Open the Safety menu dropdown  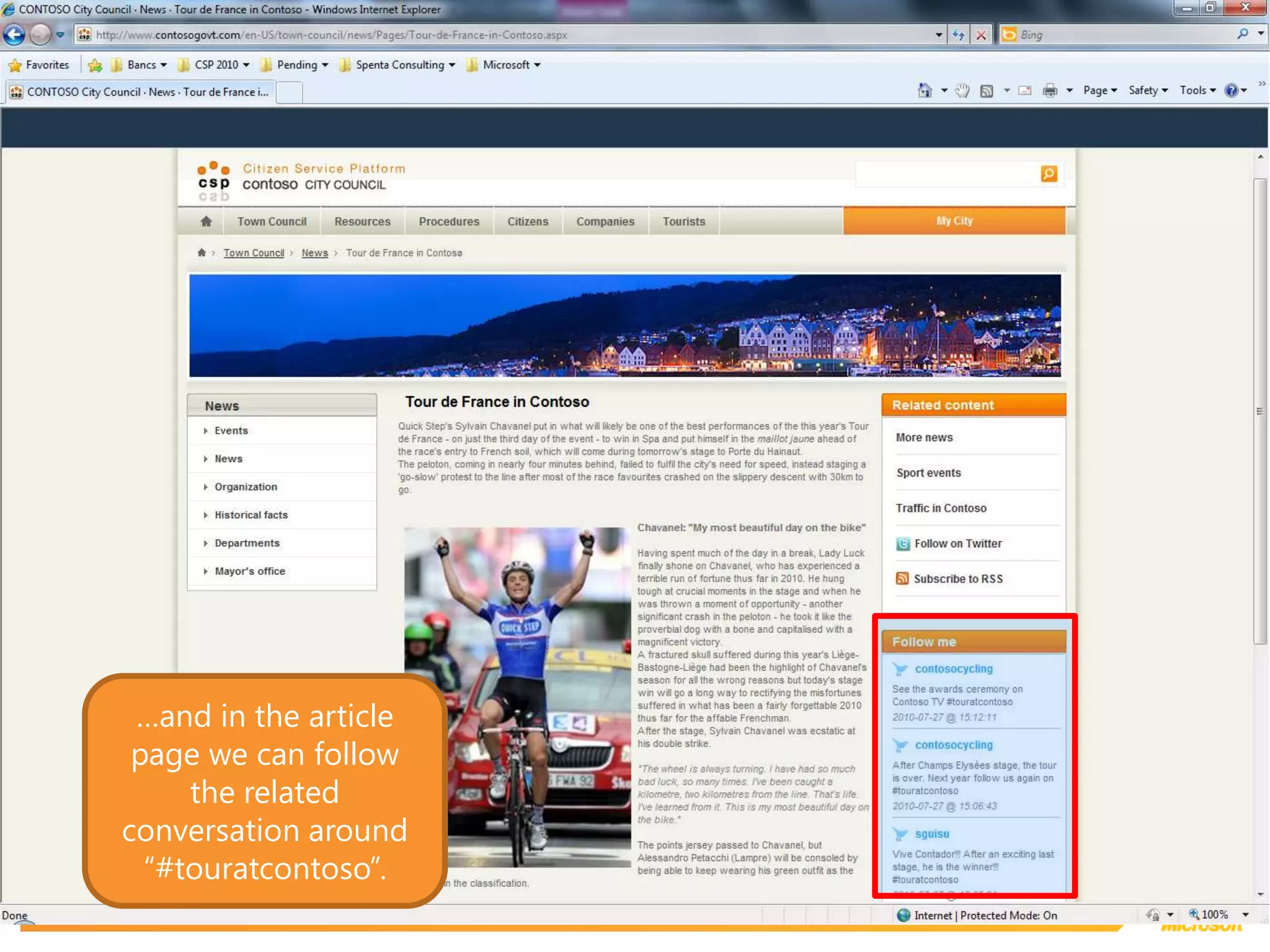[x=1148, y=90]
